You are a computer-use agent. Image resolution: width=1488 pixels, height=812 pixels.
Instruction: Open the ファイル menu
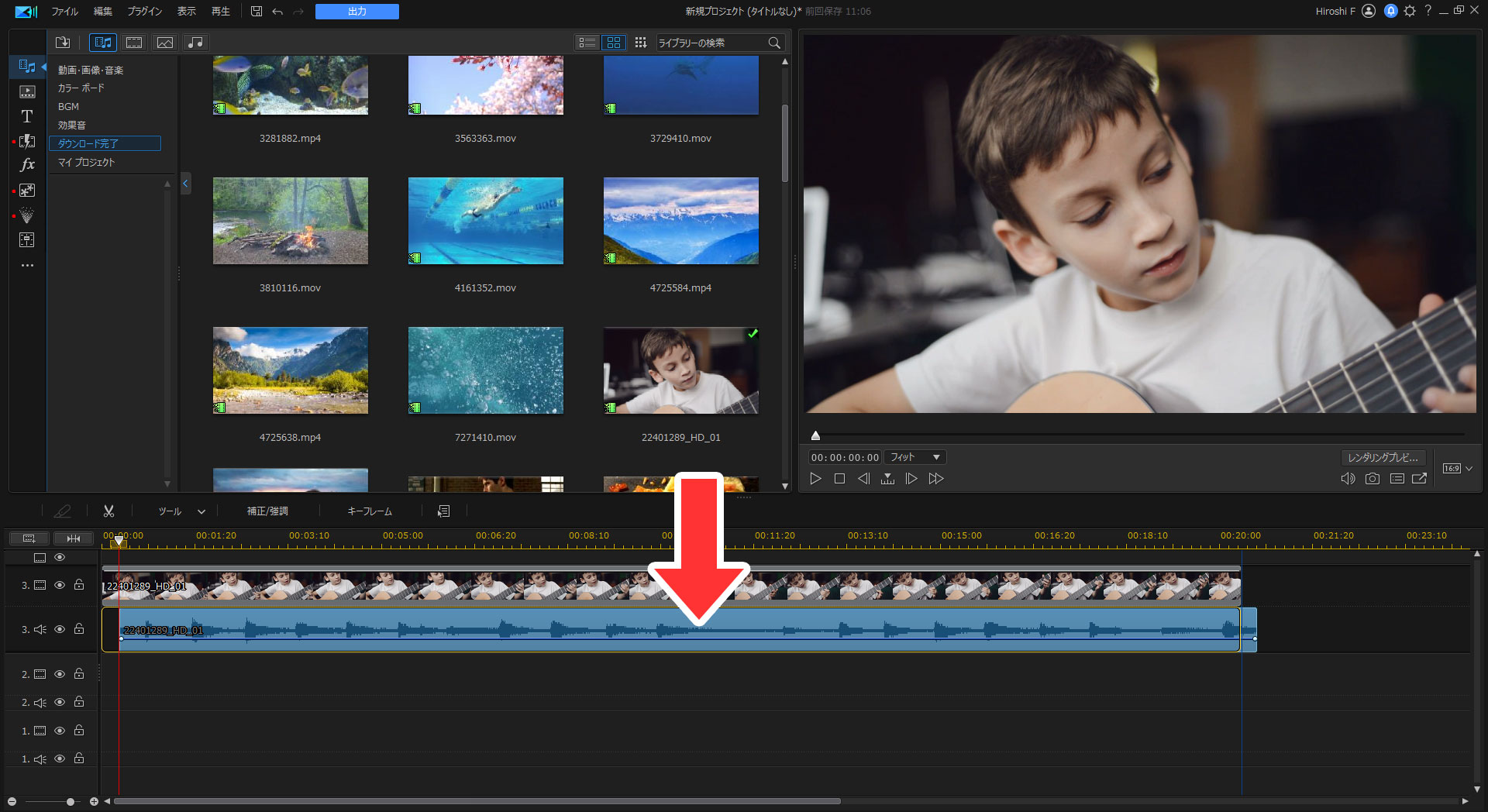64,12
